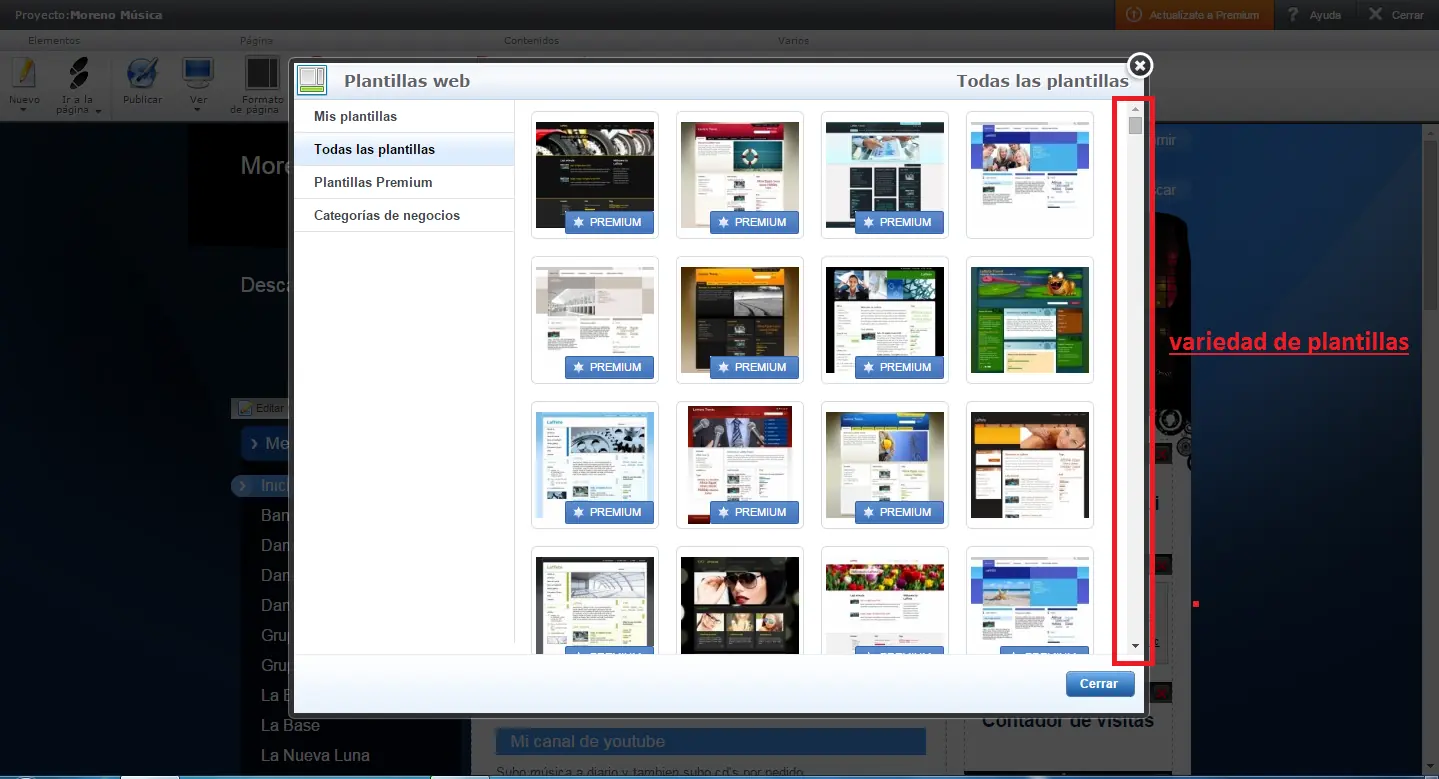Expand the Nuevo dropdown arrow
Screen dimensions: 1439x779
(x=24, y=110)
